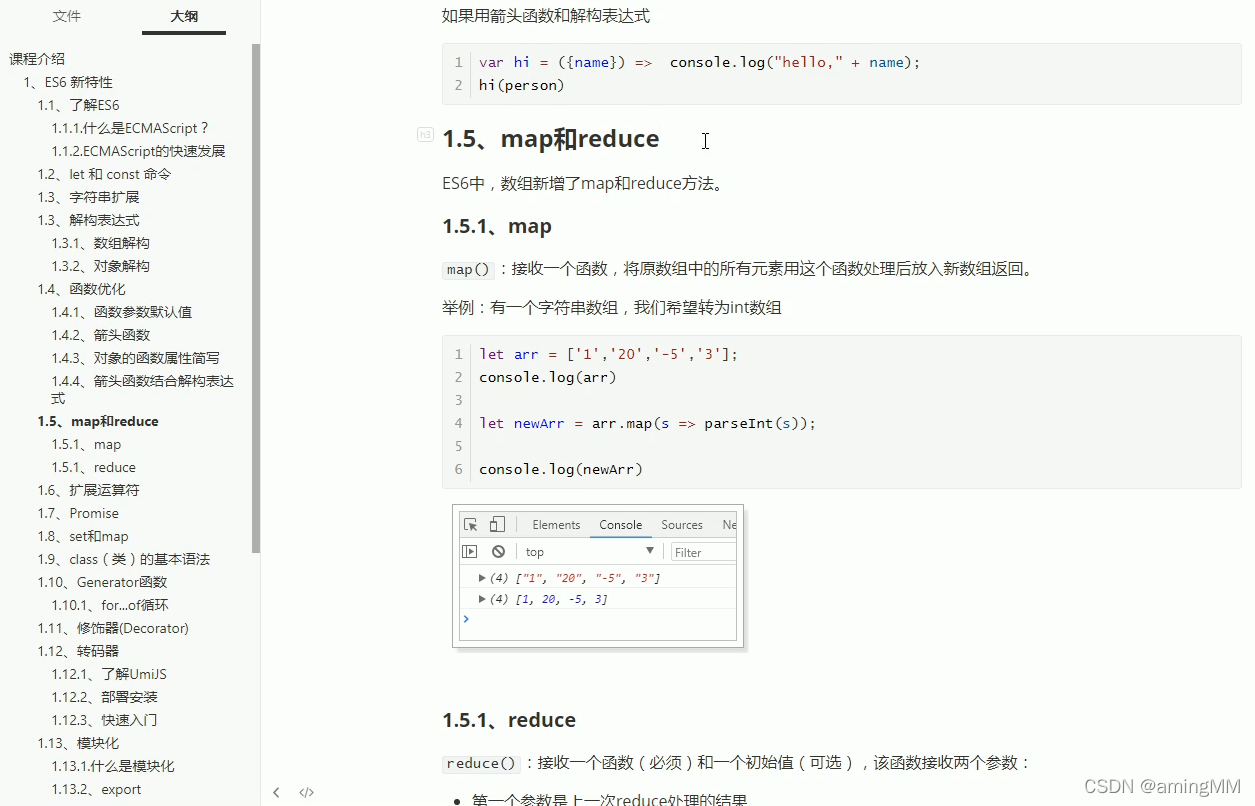Select the DevTools console screenshot image
The width and height of the screenshot is (1255, 806).
click(x=598, y=578)
